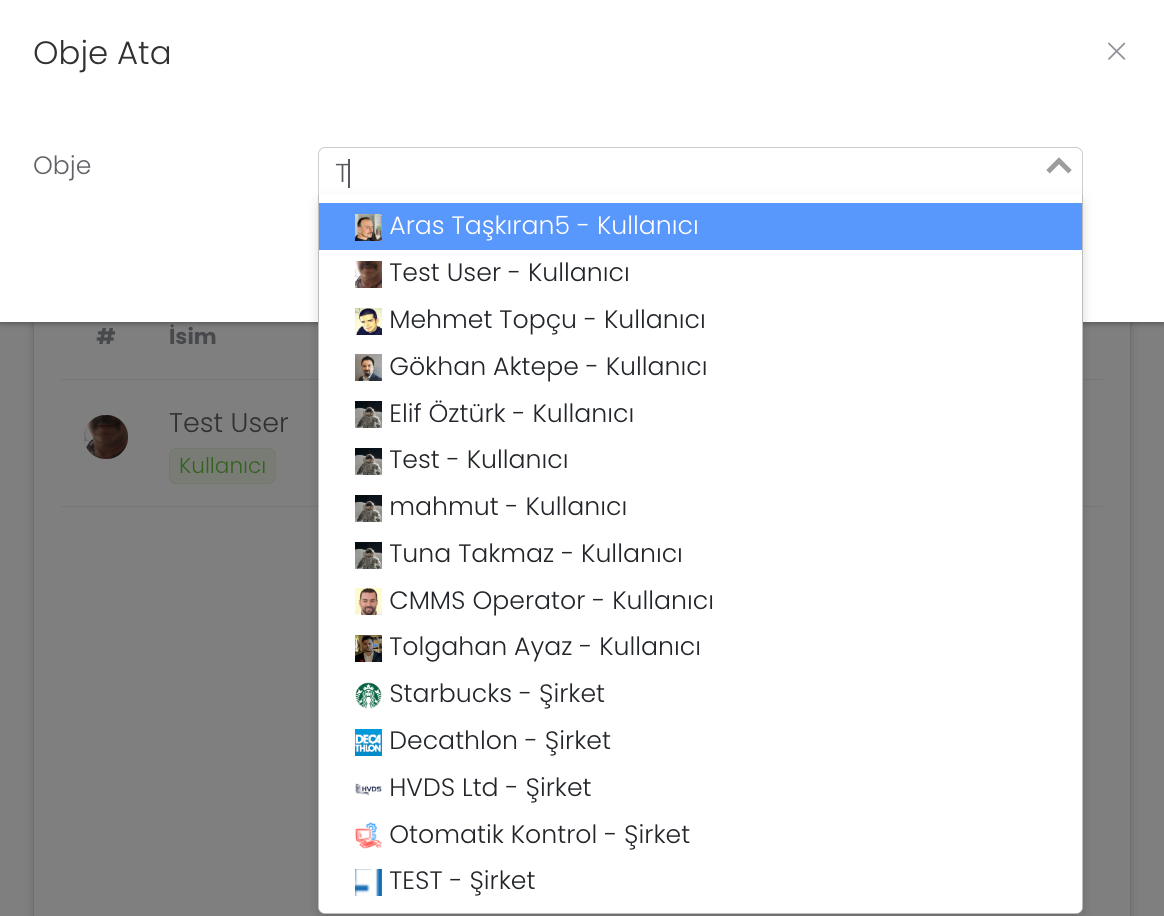Image resolution: width=1164 pixels, height=916 pixels.
Task: Focus the Obje search input field
Action: (x=680, y=175)
